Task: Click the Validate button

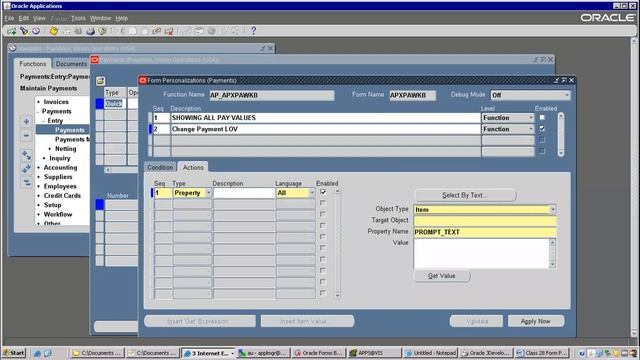Action: [476, 321]
